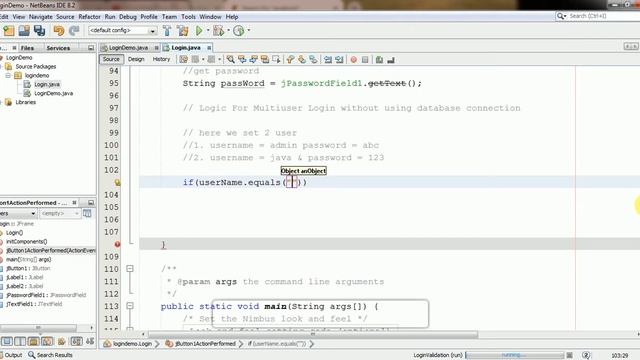Open the Output window button
Viewport: 640px width, 360px height.
(x=12, y=355)
